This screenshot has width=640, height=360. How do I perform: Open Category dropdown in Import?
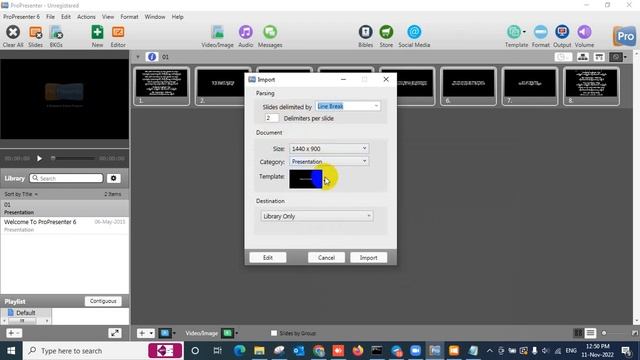click(x=329, y=162)
